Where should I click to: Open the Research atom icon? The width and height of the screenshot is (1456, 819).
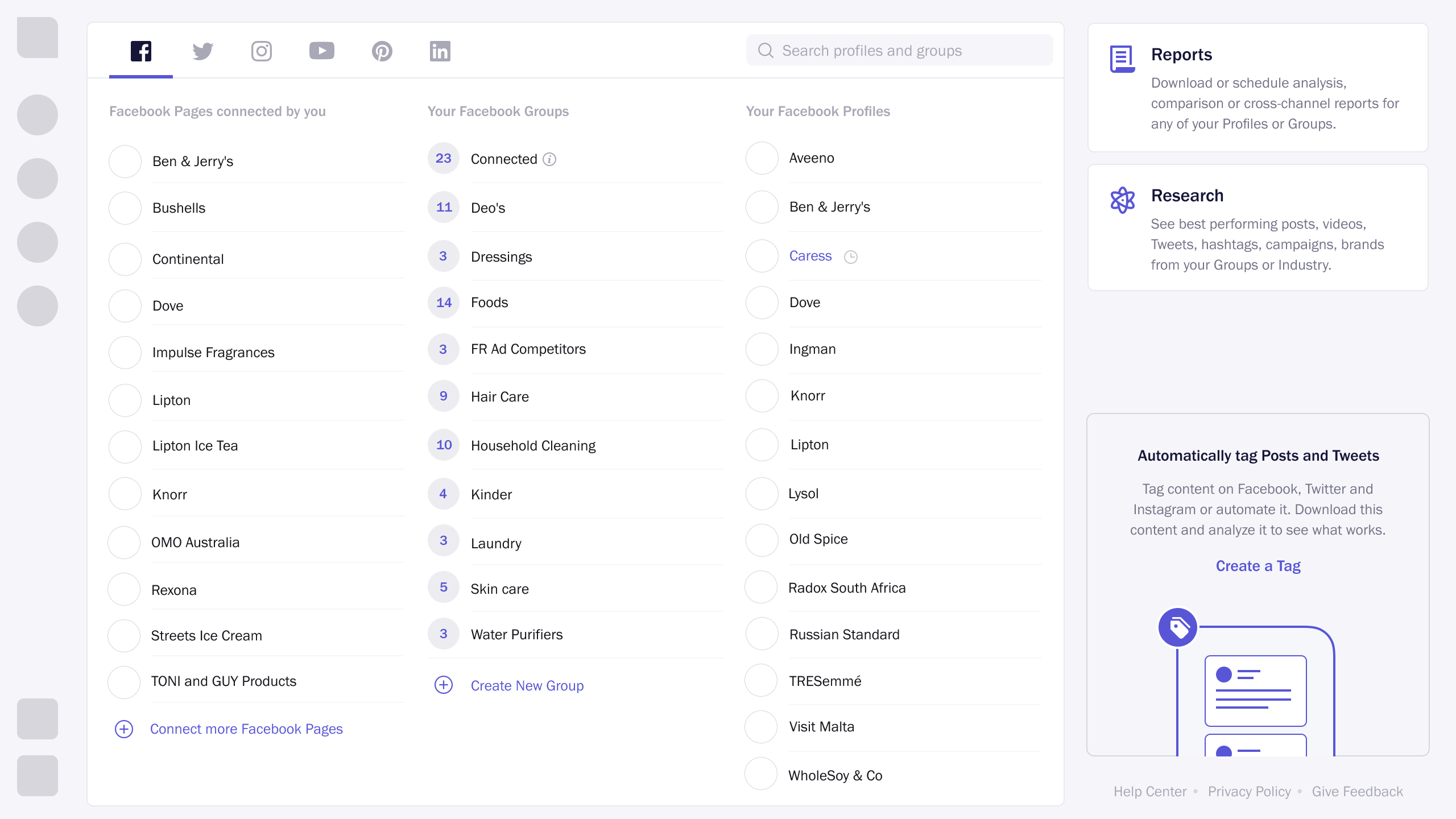pyautogui.click(x=1123, y=200)
